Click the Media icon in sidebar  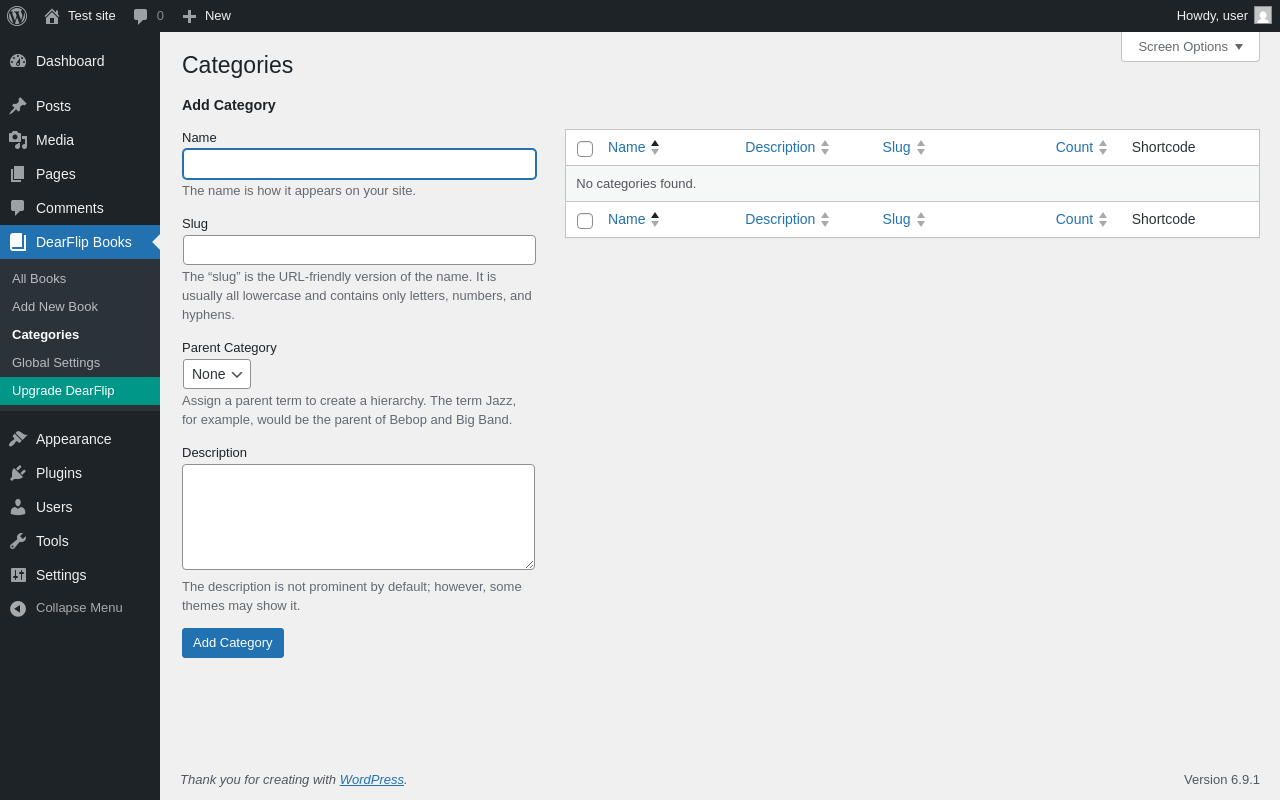click(18, 140)
